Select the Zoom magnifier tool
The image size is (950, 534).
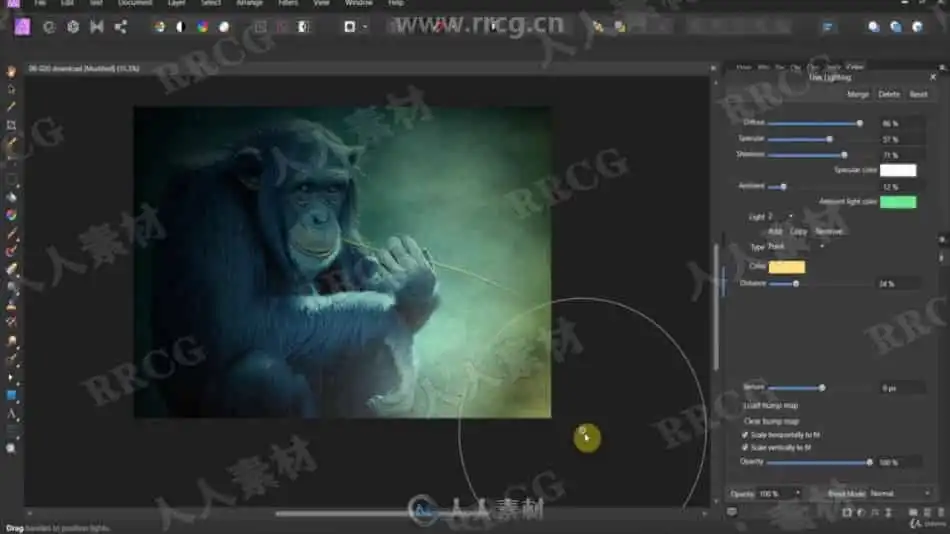[x=12, y=449]
